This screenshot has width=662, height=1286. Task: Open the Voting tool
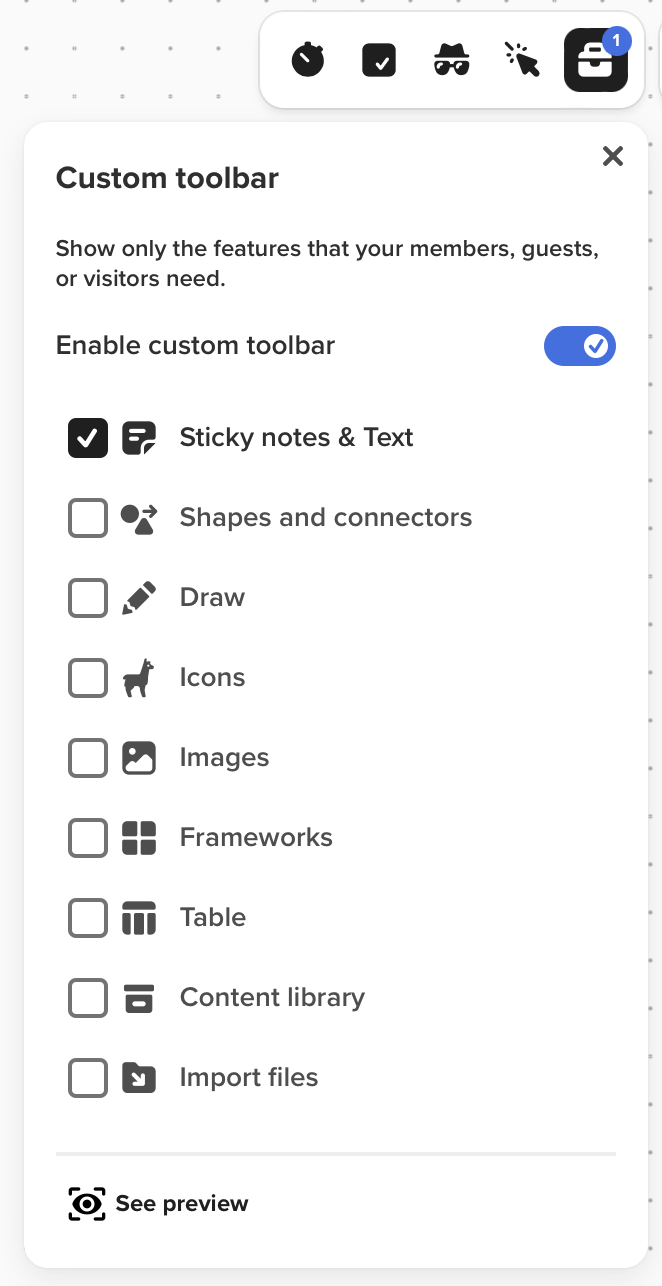[380, 60]
